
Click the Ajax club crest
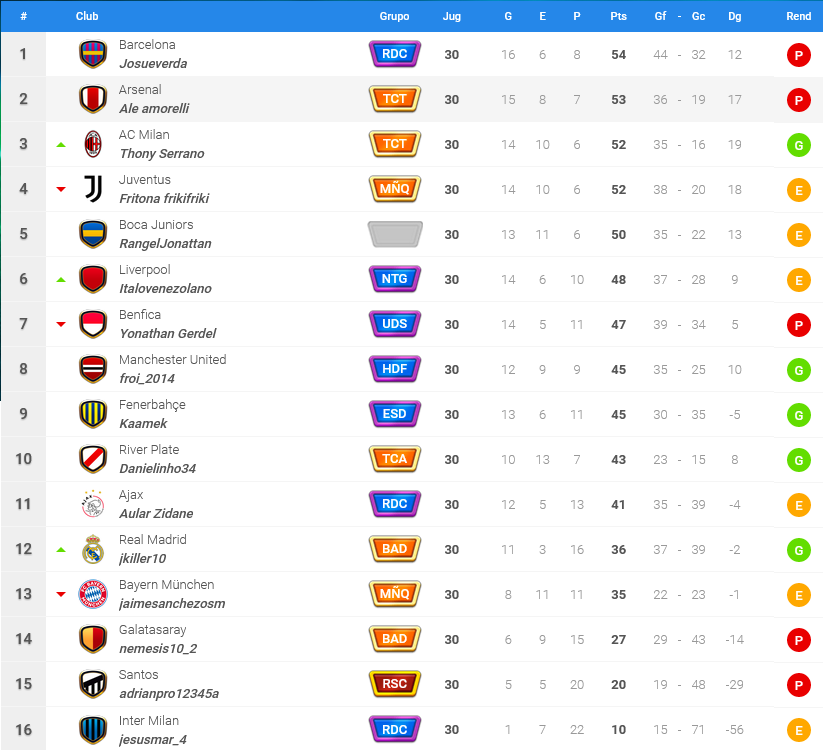[x=93, y=504]
